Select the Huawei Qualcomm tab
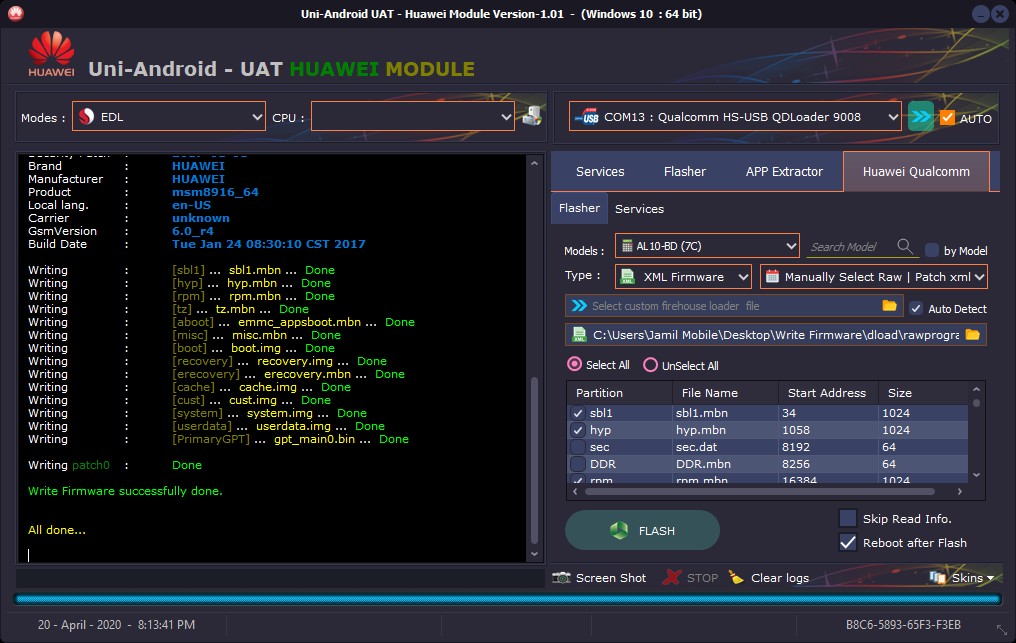 [916, 172]
